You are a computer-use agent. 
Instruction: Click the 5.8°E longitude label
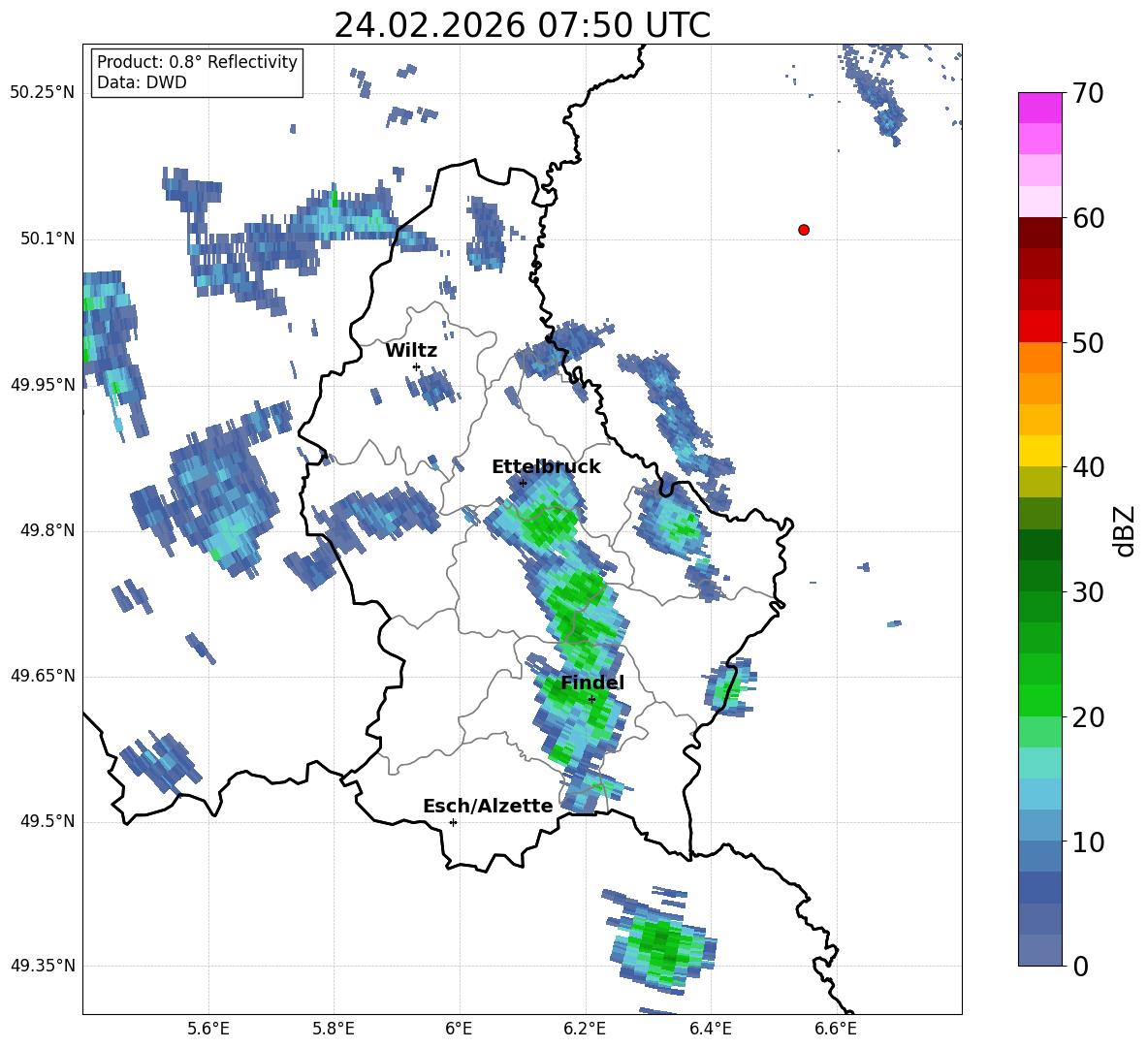point(334,1030)
